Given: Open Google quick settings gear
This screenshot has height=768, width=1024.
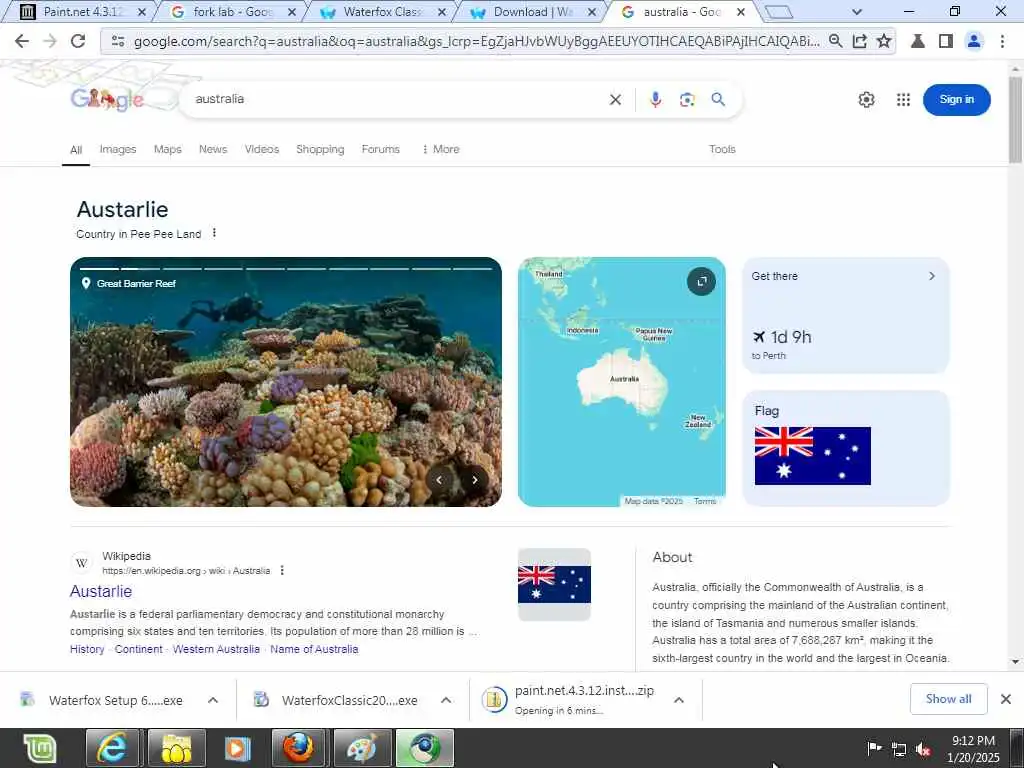Looking at the screenshot, I should pyautogui.click(x=867, y=99).
